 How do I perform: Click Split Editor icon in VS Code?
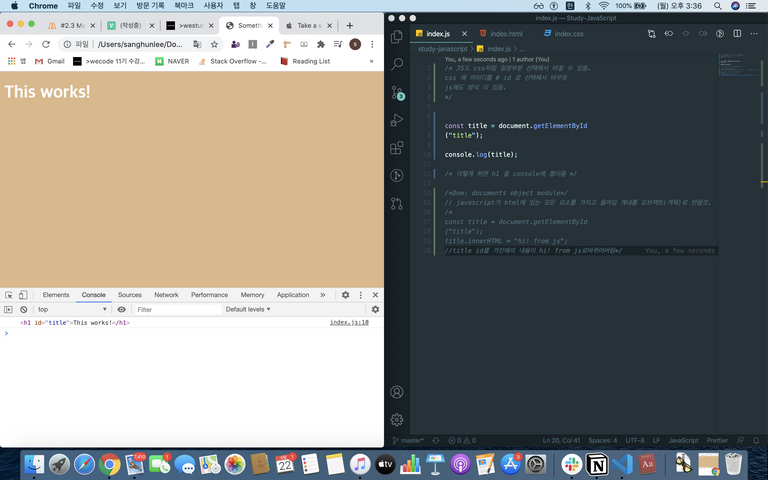pyautogui.click(x=737, y=33)
